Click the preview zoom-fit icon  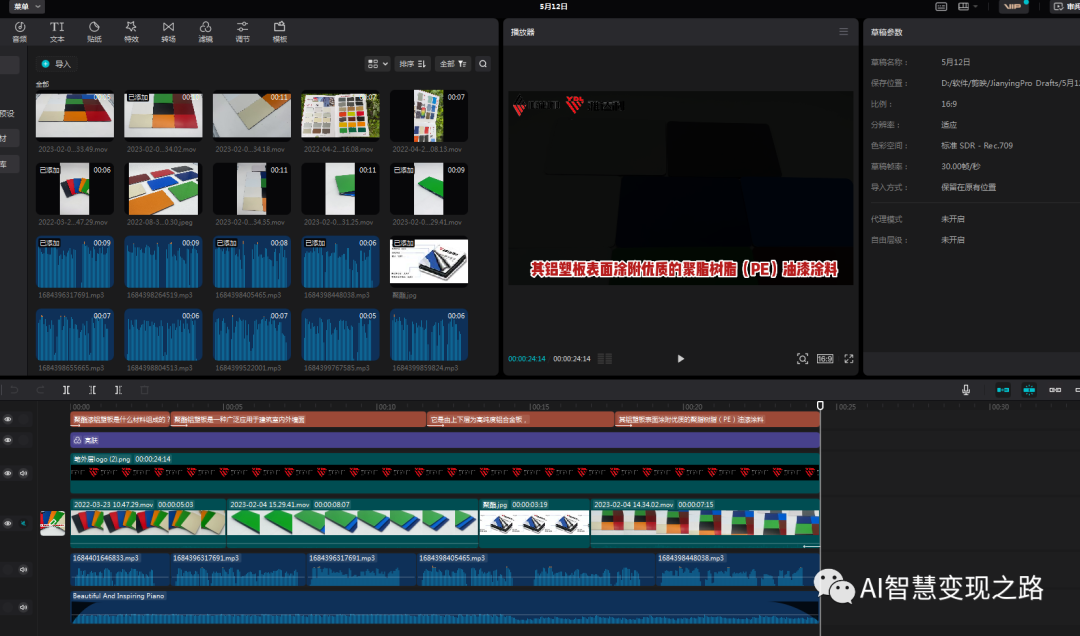tap(802, 358)
